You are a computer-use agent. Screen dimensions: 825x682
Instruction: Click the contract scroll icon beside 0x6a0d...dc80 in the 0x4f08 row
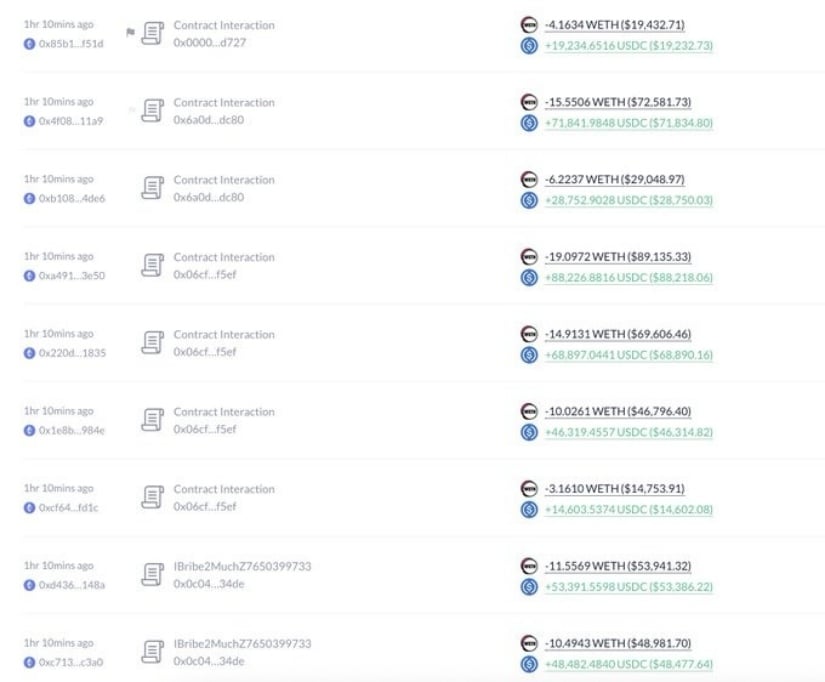pyautogui.click(x=153, y=111)
